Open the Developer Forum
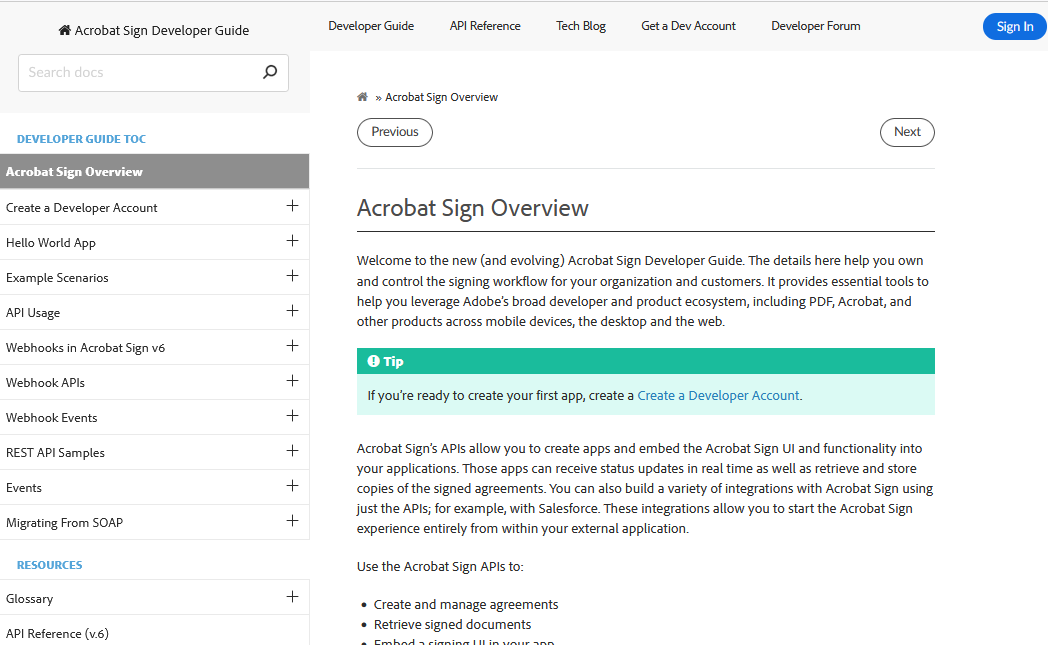This screenshot has width=1048, height=645. click(x=815, y=25)
